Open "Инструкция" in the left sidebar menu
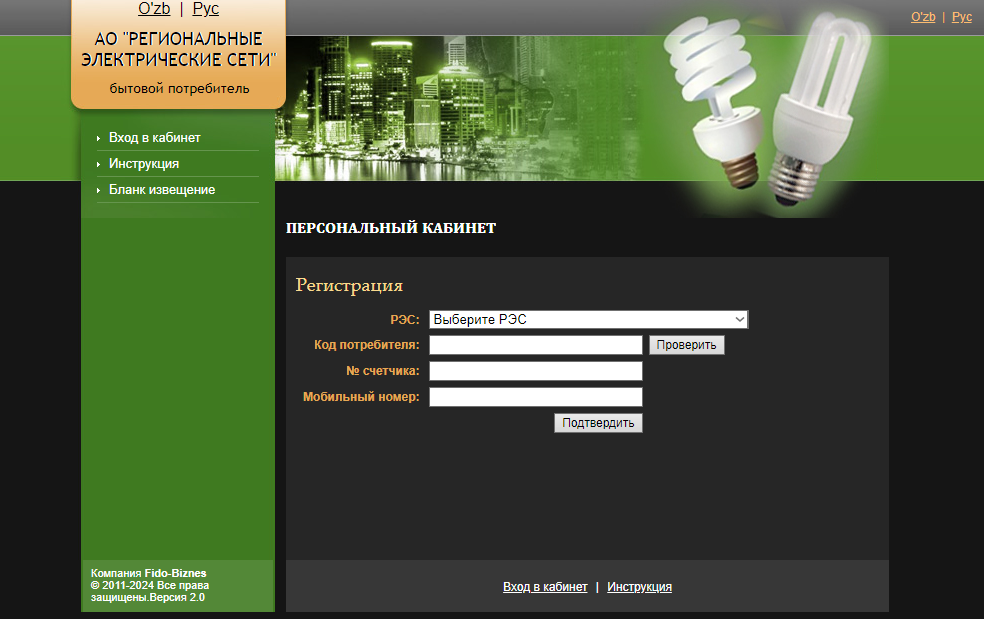 (144, 164)
